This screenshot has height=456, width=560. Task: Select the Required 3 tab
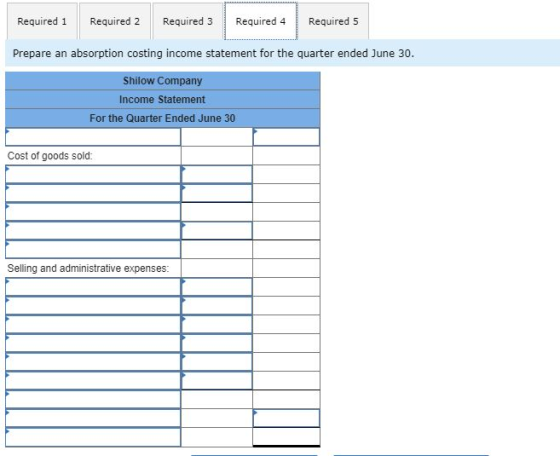pyautogui.click(x=188, y=21)
